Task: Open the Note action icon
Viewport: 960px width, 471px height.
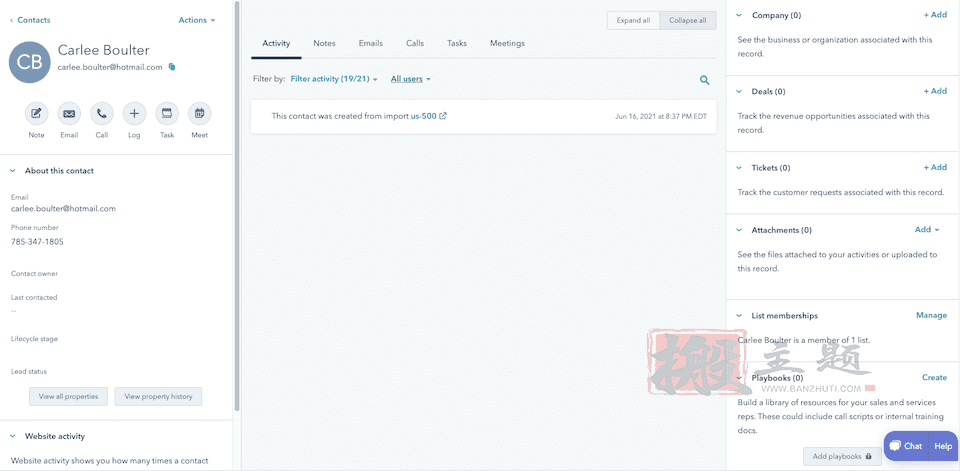Action: (37, 114)
